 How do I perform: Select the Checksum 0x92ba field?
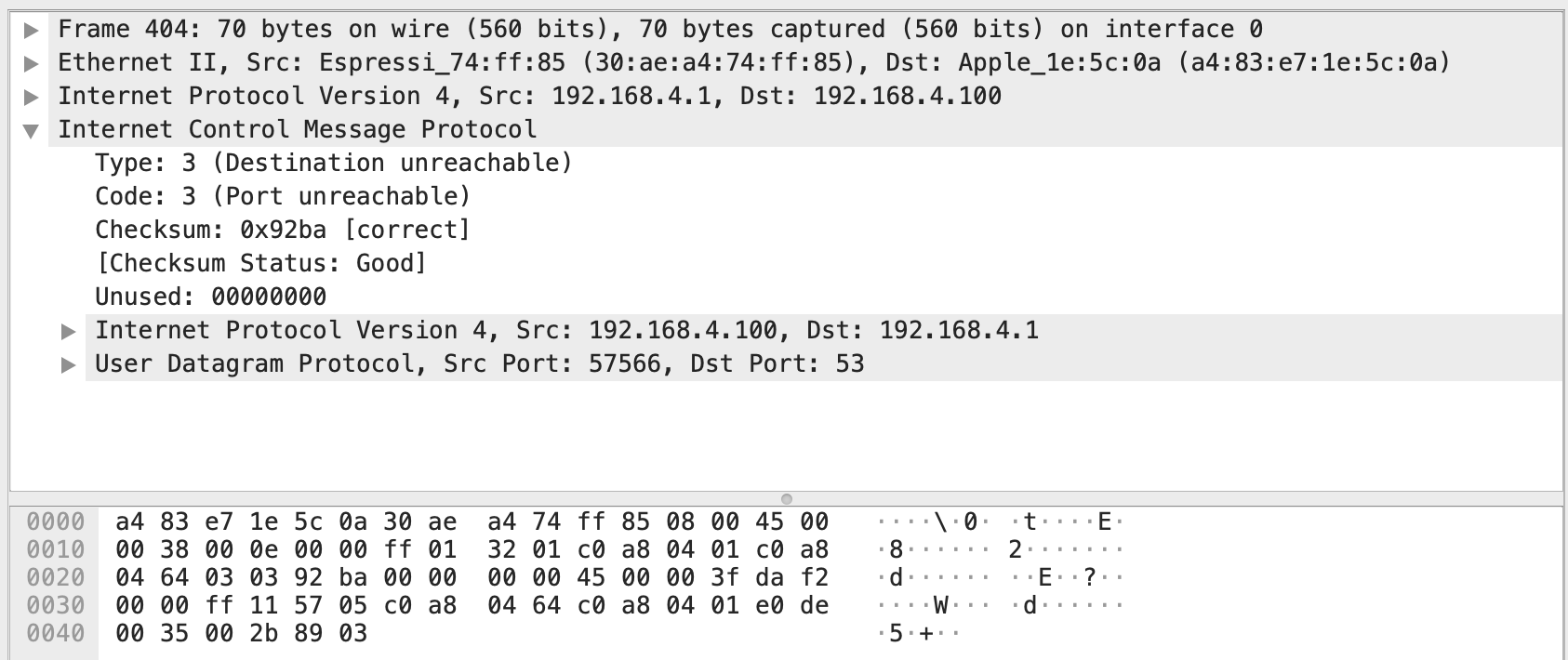(x=282, y=230)
